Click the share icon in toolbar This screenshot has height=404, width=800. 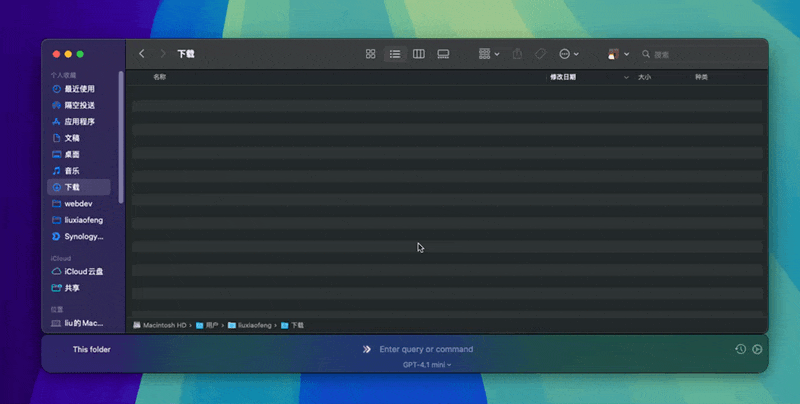pos(517,54)
